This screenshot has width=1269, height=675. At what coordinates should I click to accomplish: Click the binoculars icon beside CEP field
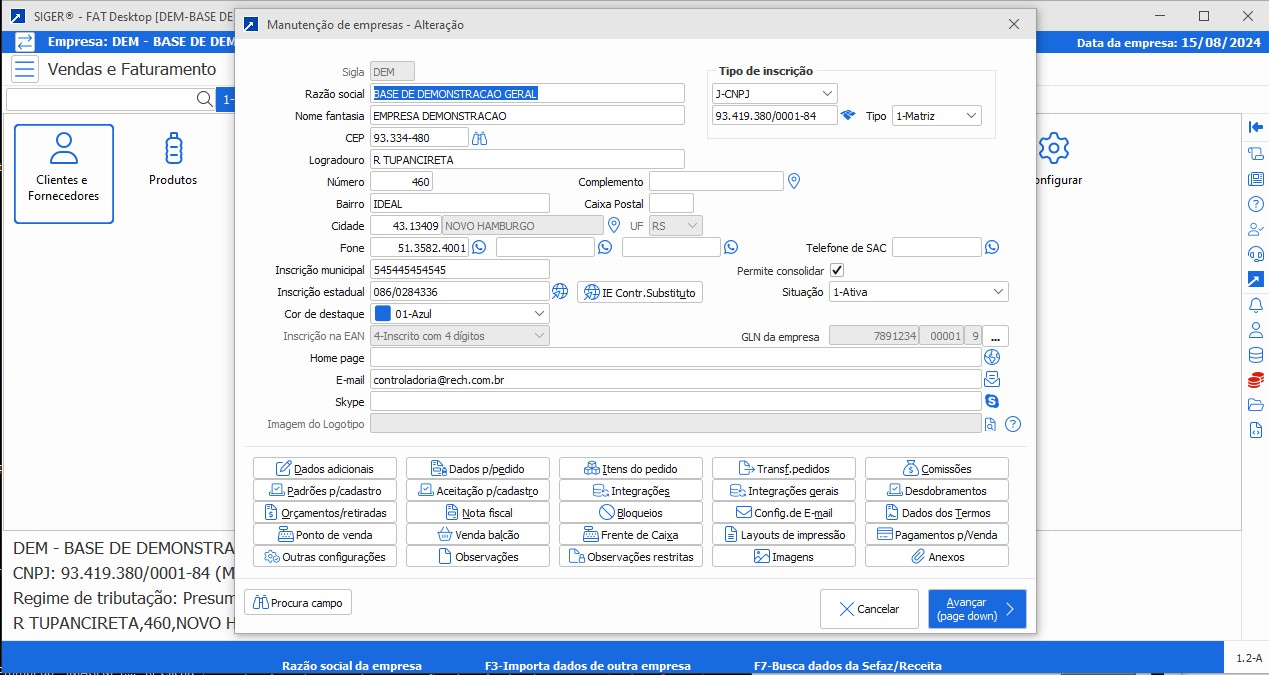click(479, 138)
